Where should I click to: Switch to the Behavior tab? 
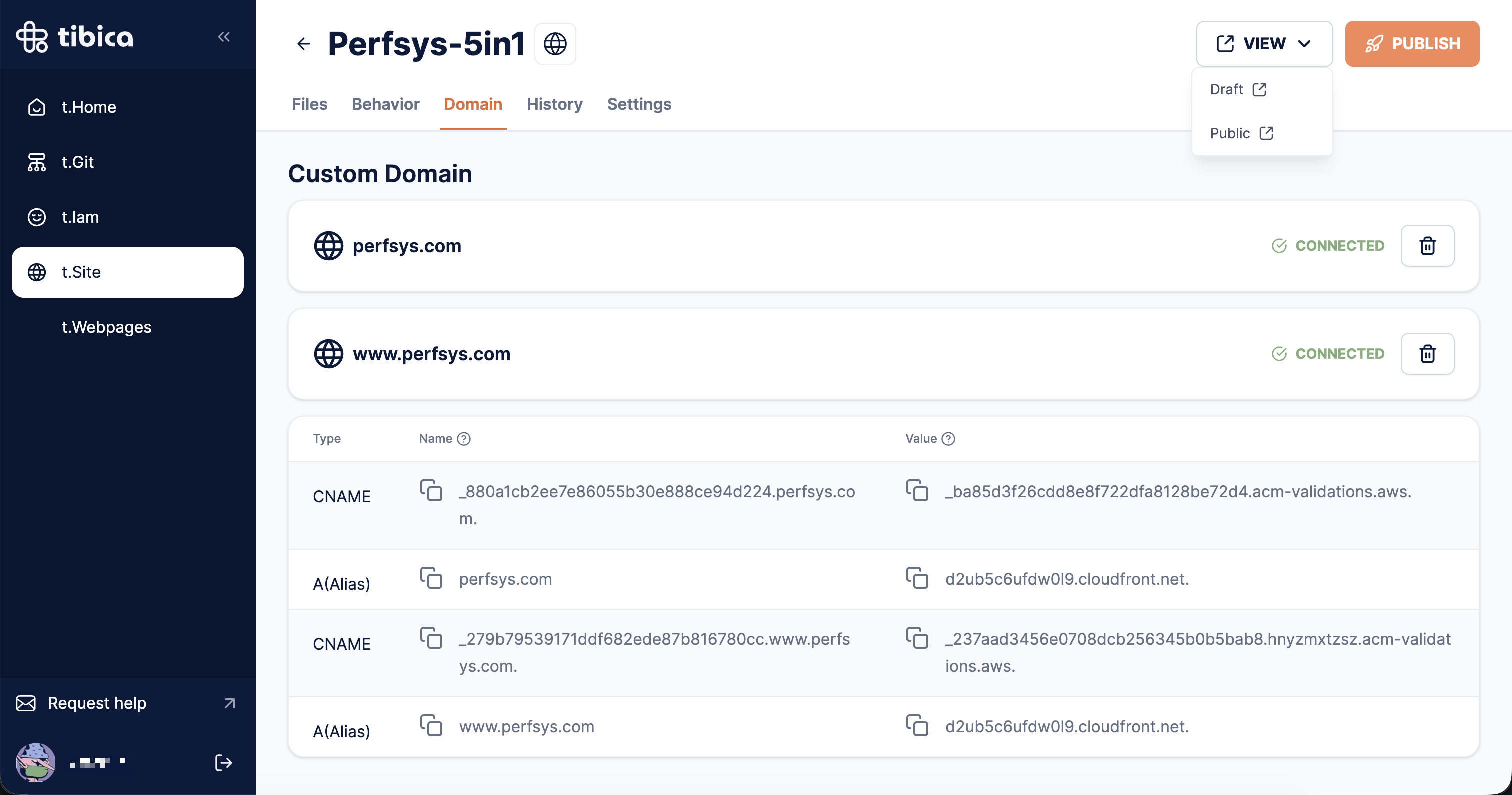[385, 104]
